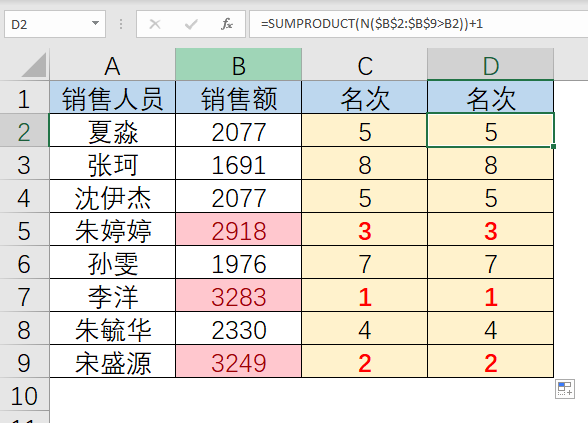Click active cell D2 showing 5
588x423 pixels.
[490, 130]
